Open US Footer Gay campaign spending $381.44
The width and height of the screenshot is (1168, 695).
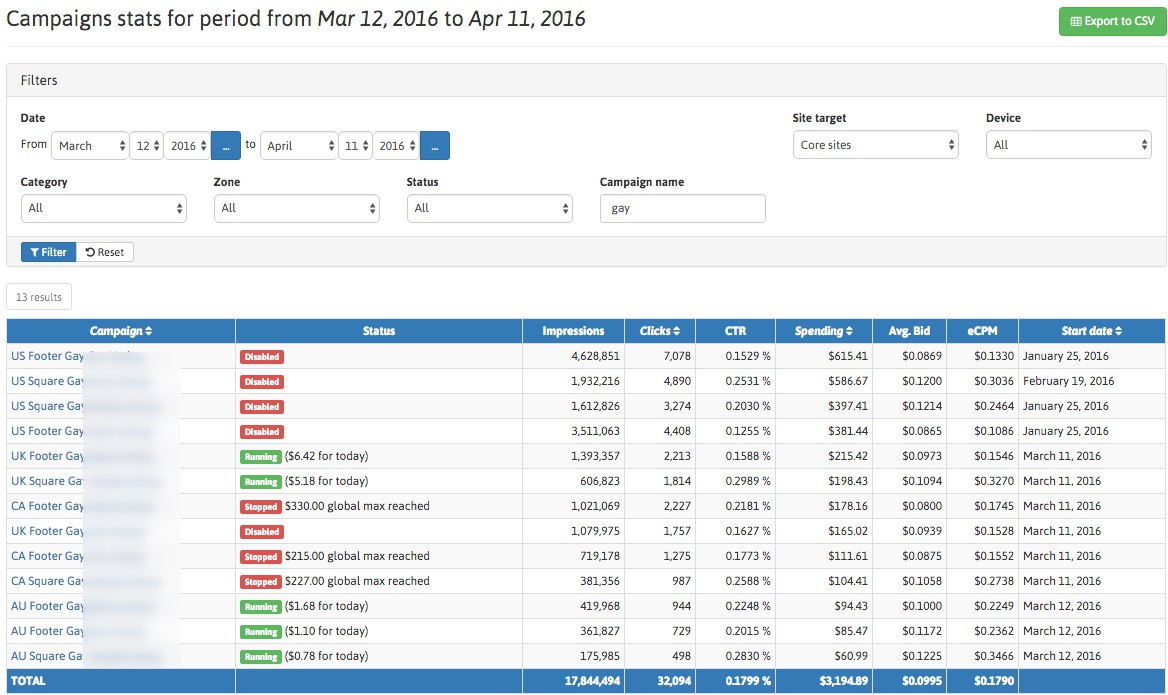[47, 431]
